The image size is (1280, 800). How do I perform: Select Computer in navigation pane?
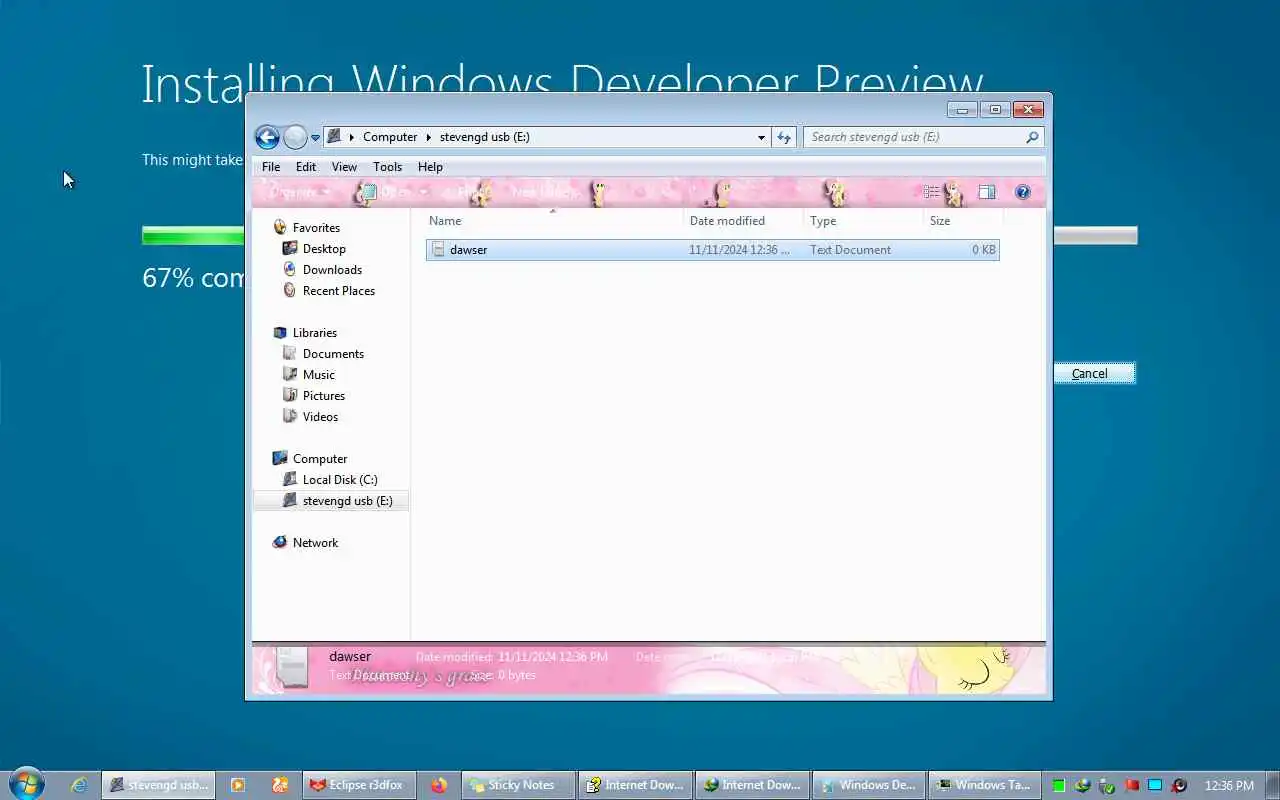coord(320,459)
